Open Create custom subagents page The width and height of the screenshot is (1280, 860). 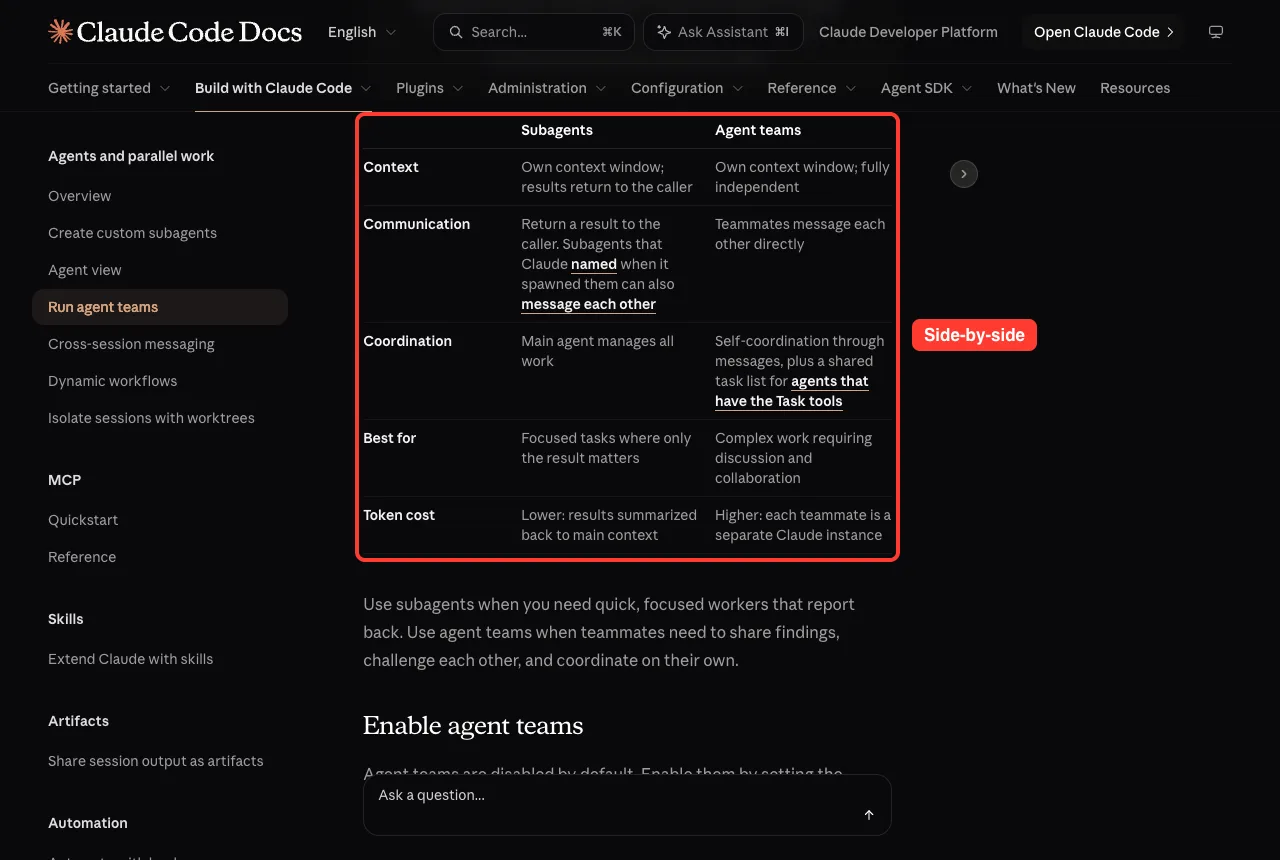[x=132, y=233]
